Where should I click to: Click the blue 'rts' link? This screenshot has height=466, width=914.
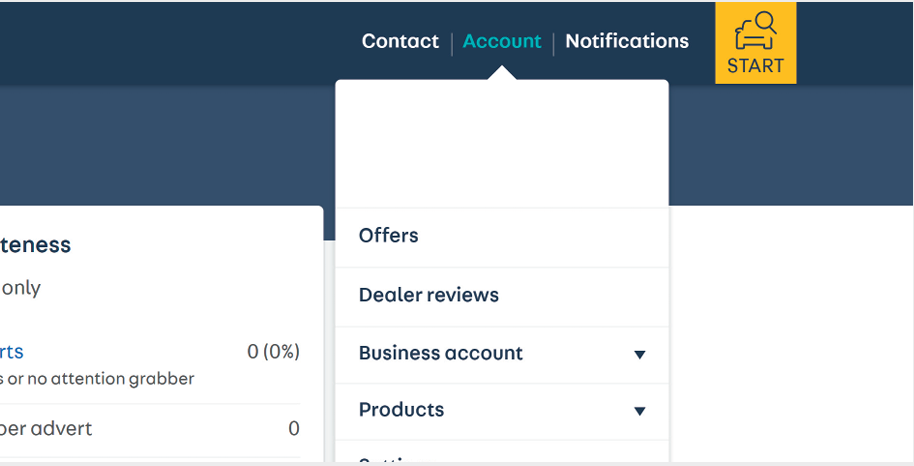tap(12, 352)
